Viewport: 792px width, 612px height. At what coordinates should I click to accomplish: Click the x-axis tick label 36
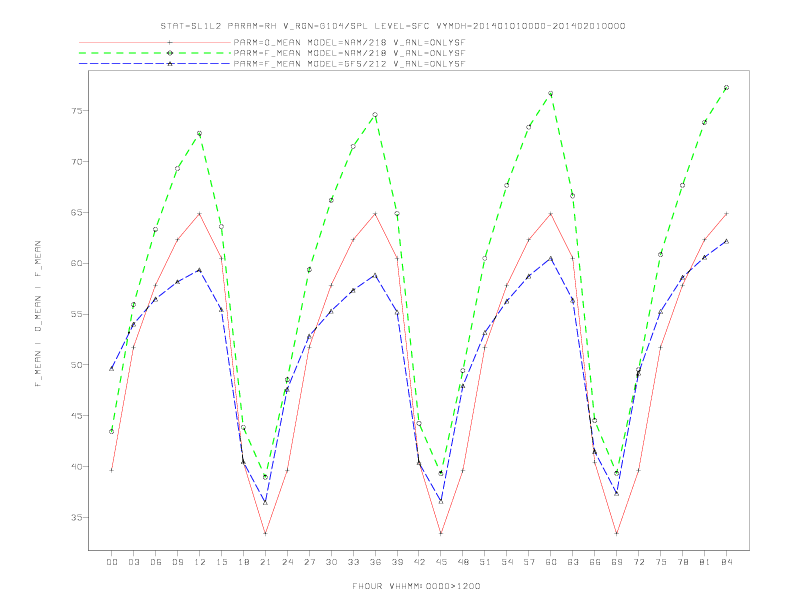375,562
